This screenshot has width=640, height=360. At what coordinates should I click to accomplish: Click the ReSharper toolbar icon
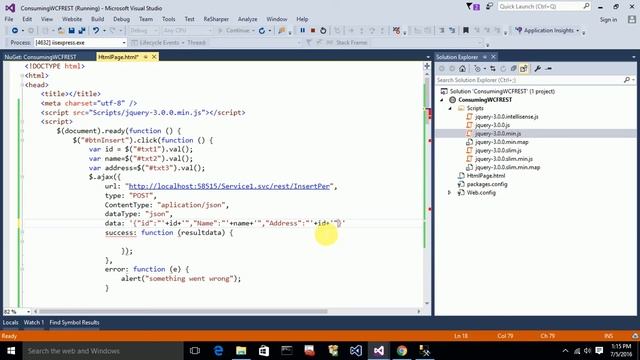396,31
